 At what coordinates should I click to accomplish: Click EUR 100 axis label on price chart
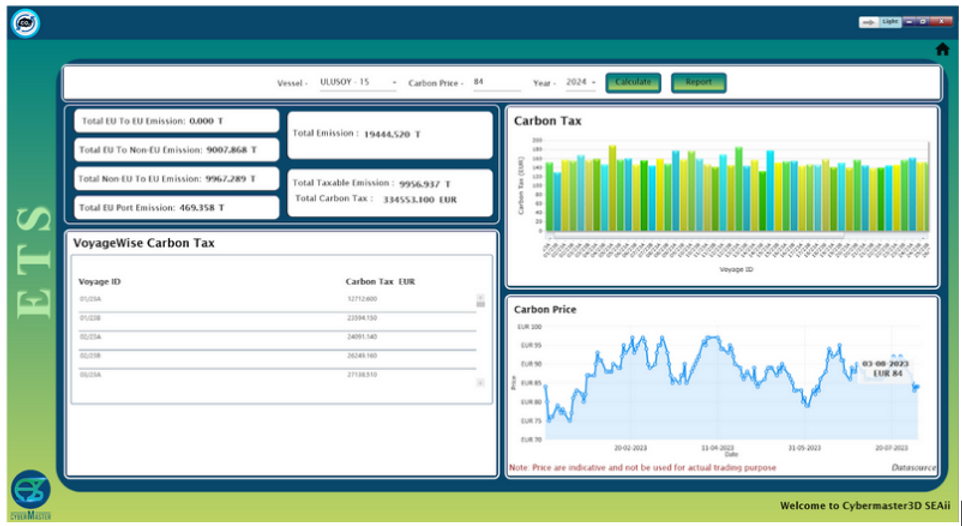[529, 327]
